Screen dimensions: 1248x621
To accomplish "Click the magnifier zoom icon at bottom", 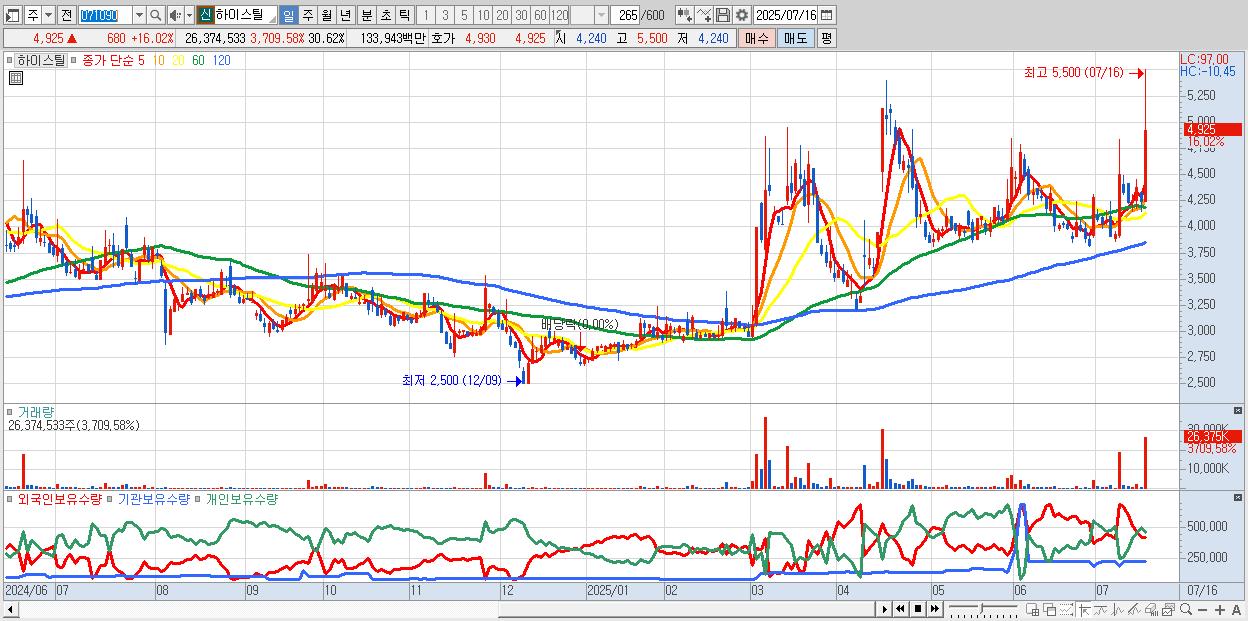I will pos(1186,610).
